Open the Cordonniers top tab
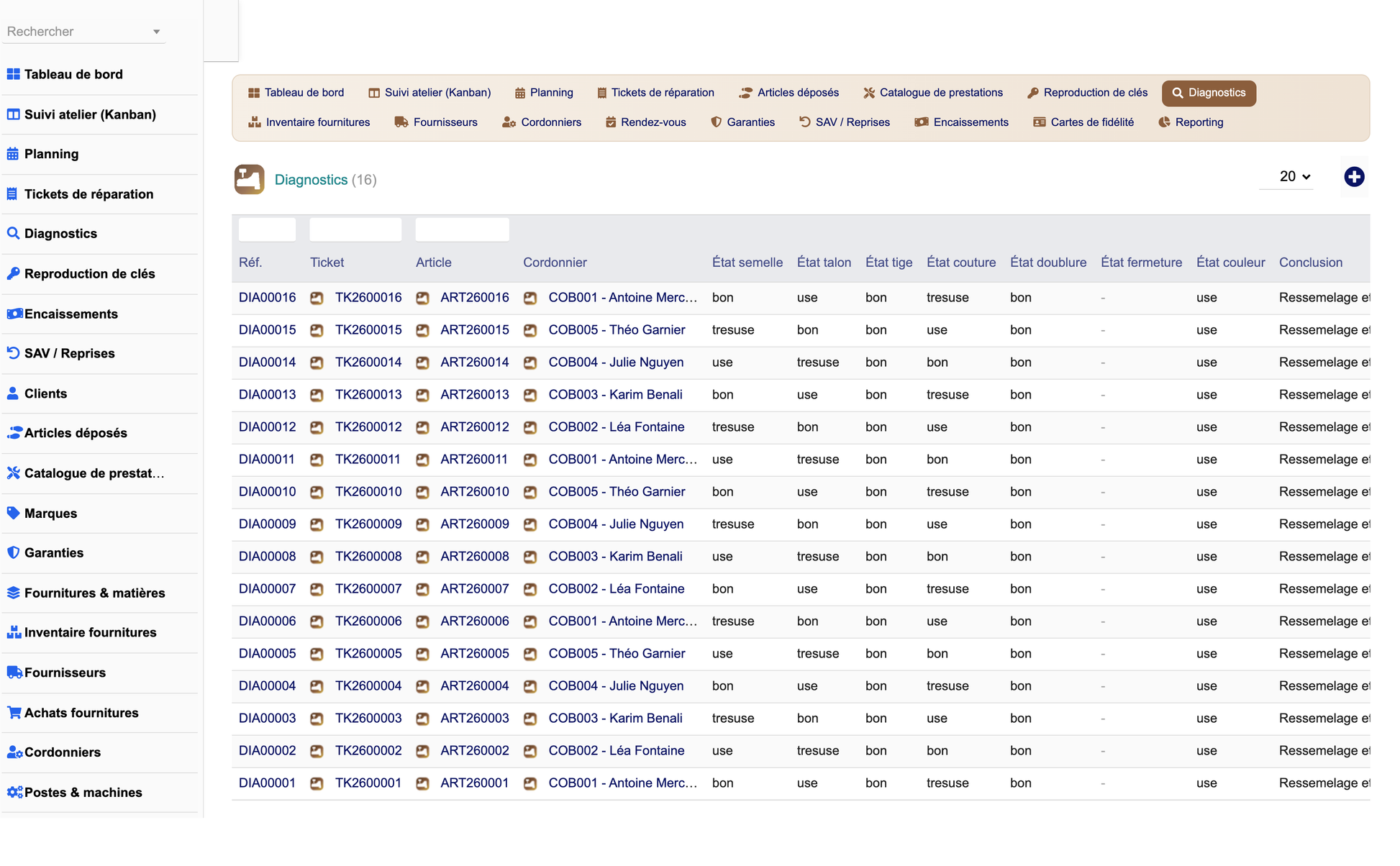The width and height of the screenshot is (1400, 866). click(x=542, y=122)
